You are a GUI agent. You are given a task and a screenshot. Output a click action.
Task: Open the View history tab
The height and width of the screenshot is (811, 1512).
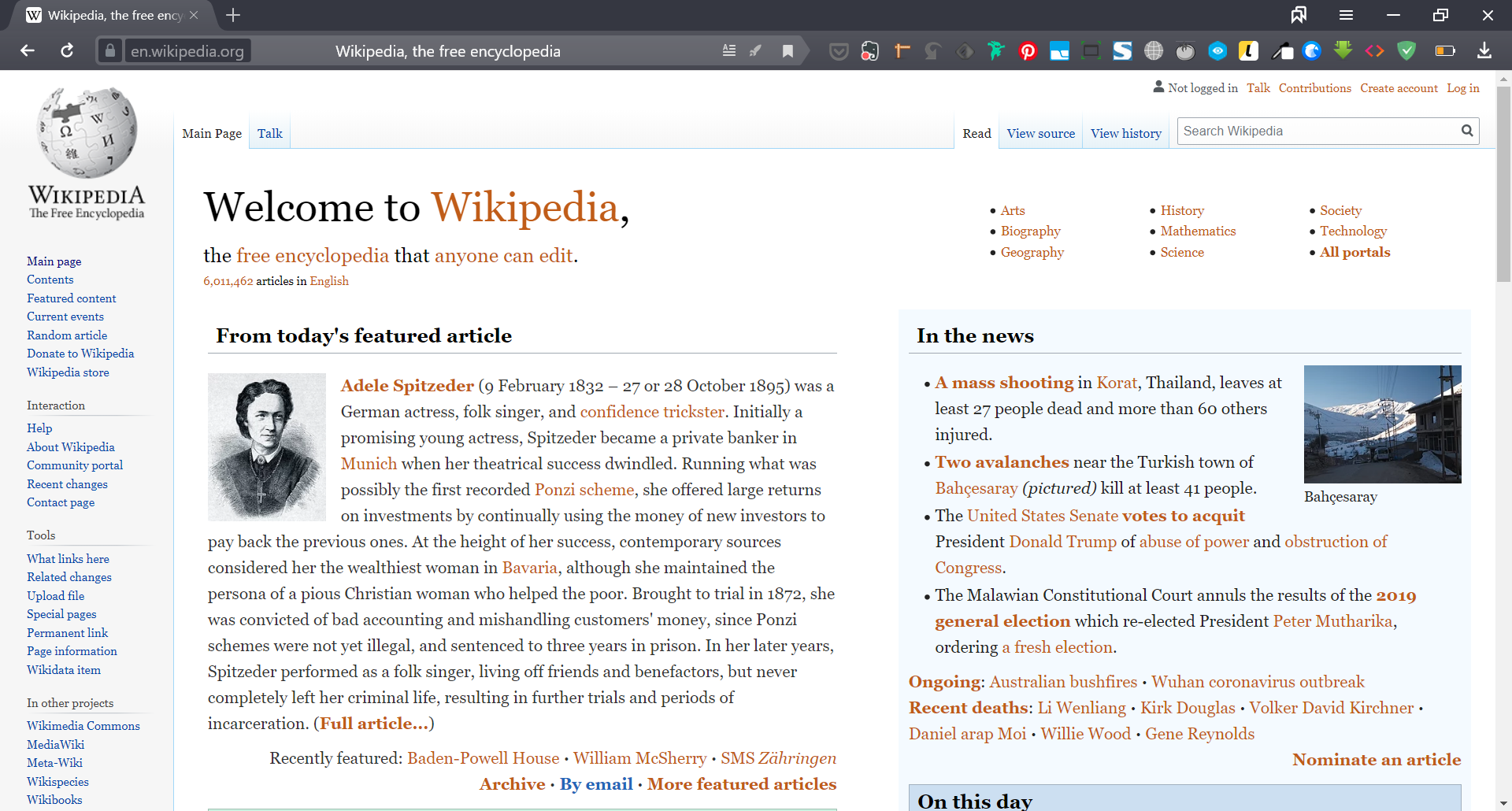point(1125,133)
